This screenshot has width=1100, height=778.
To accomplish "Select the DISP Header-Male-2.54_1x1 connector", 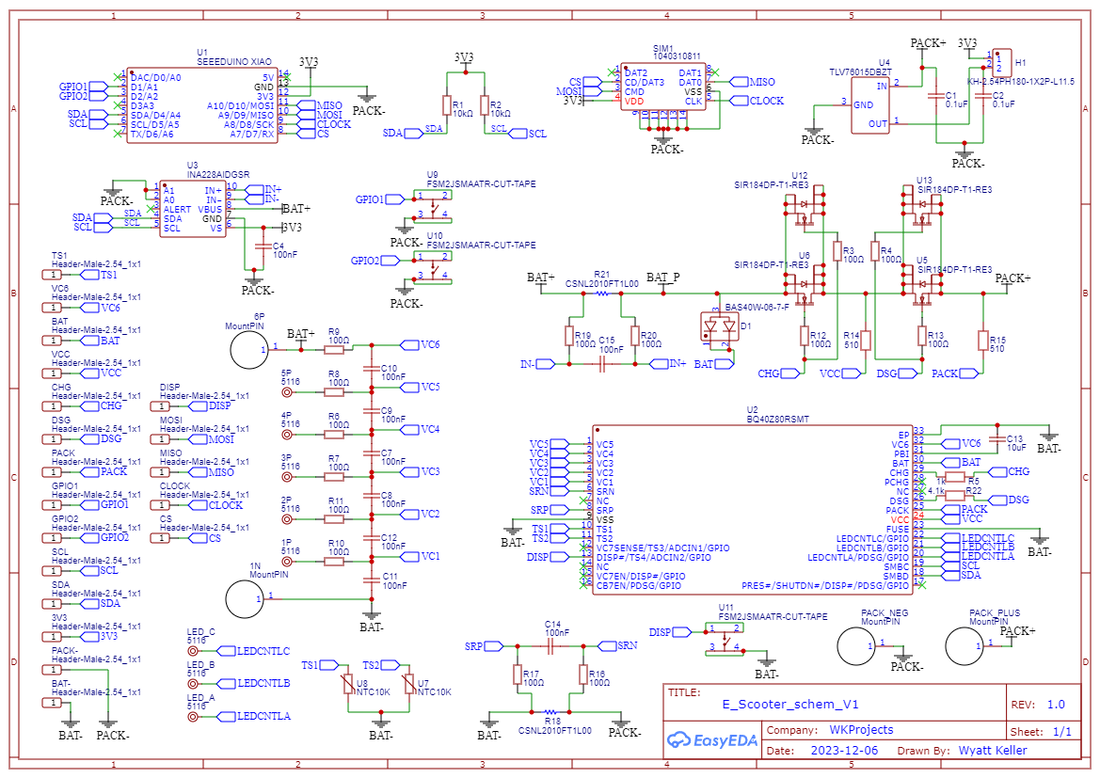I will click(160, 406).
